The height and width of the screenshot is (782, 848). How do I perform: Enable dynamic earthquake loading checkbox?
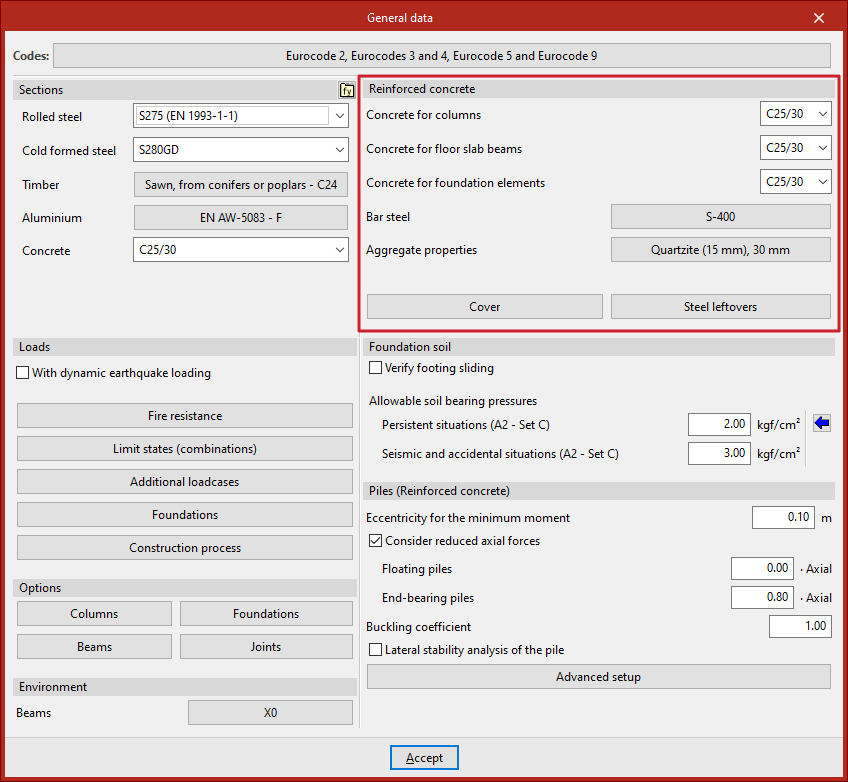(24, 374)
